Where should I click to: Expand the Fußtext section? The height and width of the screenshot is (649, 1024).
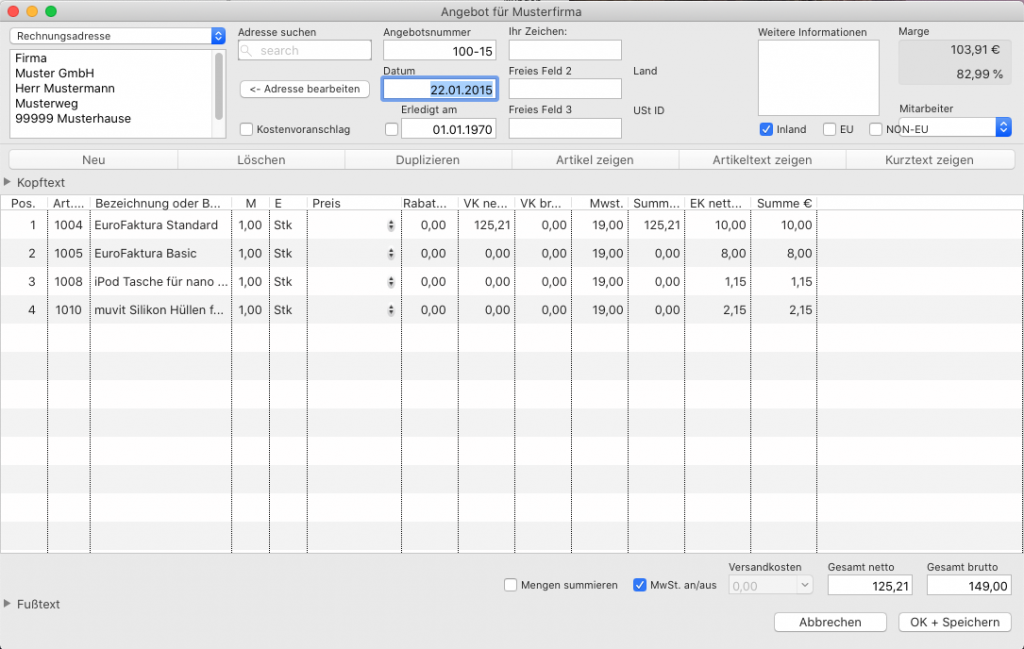click(x=7, y=604)
